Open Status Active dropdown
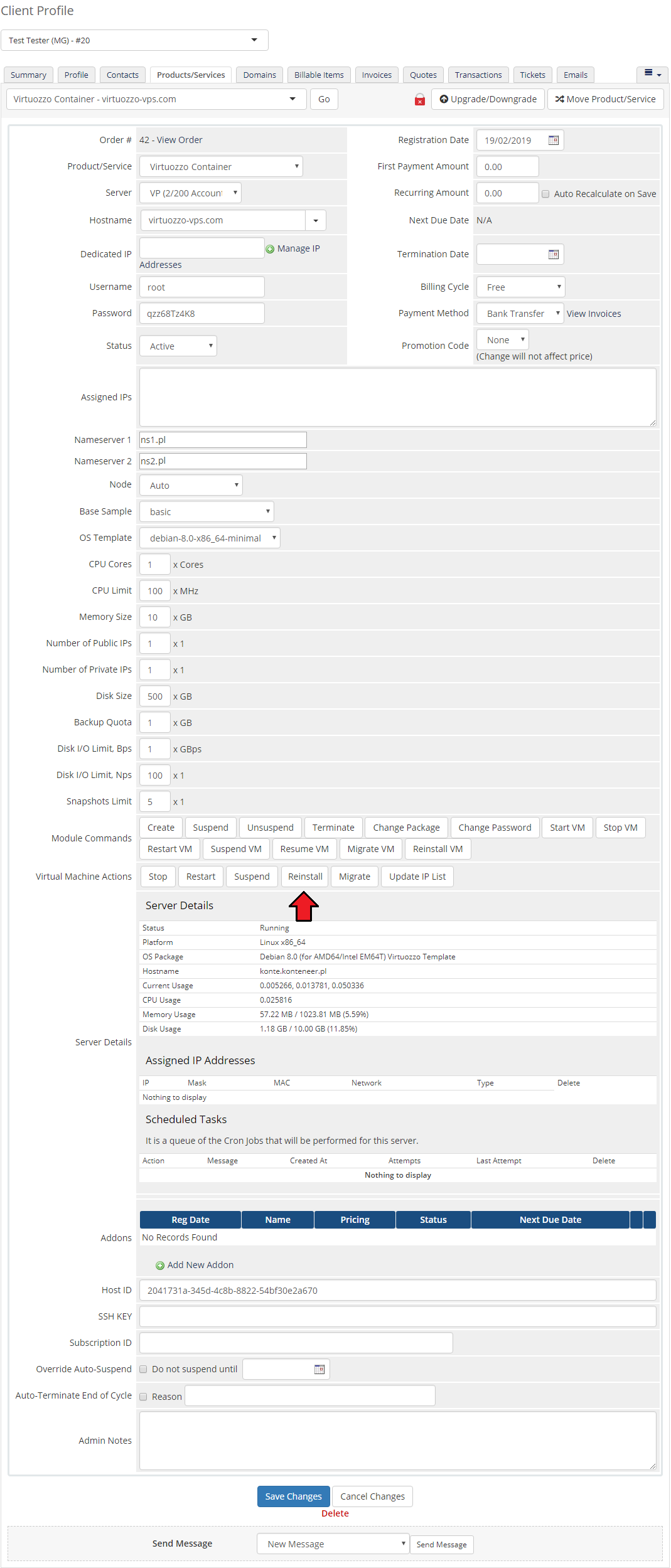Image resolution: width=671 pixels, height=1568 pixels. (178, 346)
